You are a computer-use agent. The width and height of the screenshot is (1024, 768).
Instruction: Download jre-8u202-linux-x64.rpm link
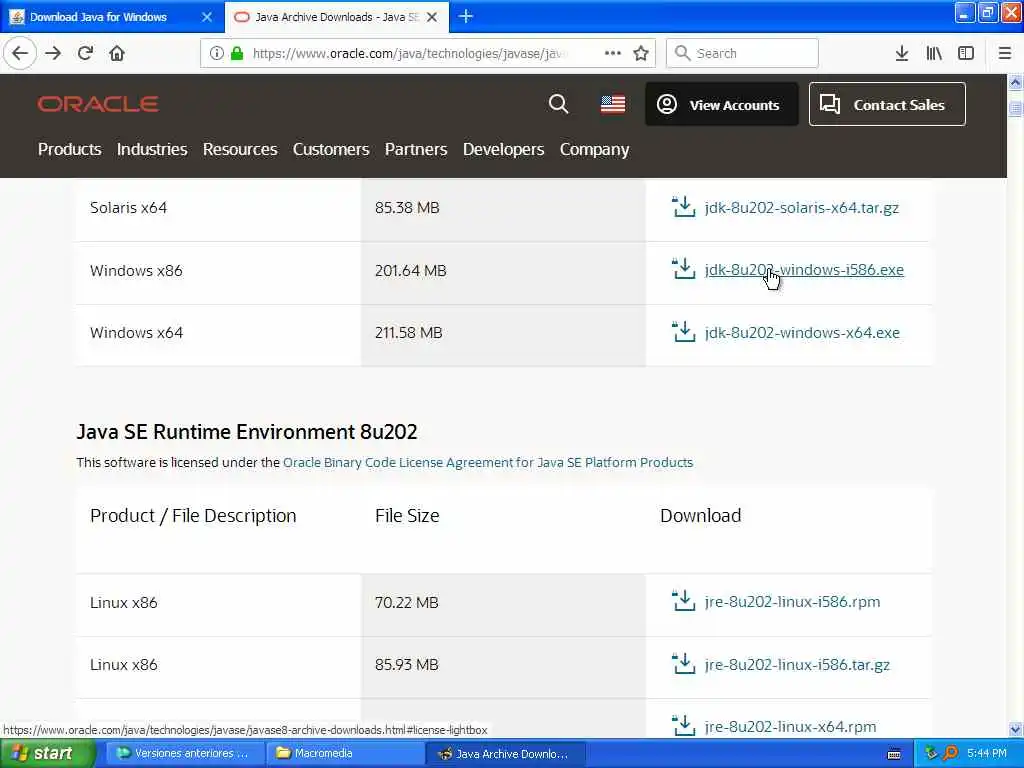tap(790, 726)
